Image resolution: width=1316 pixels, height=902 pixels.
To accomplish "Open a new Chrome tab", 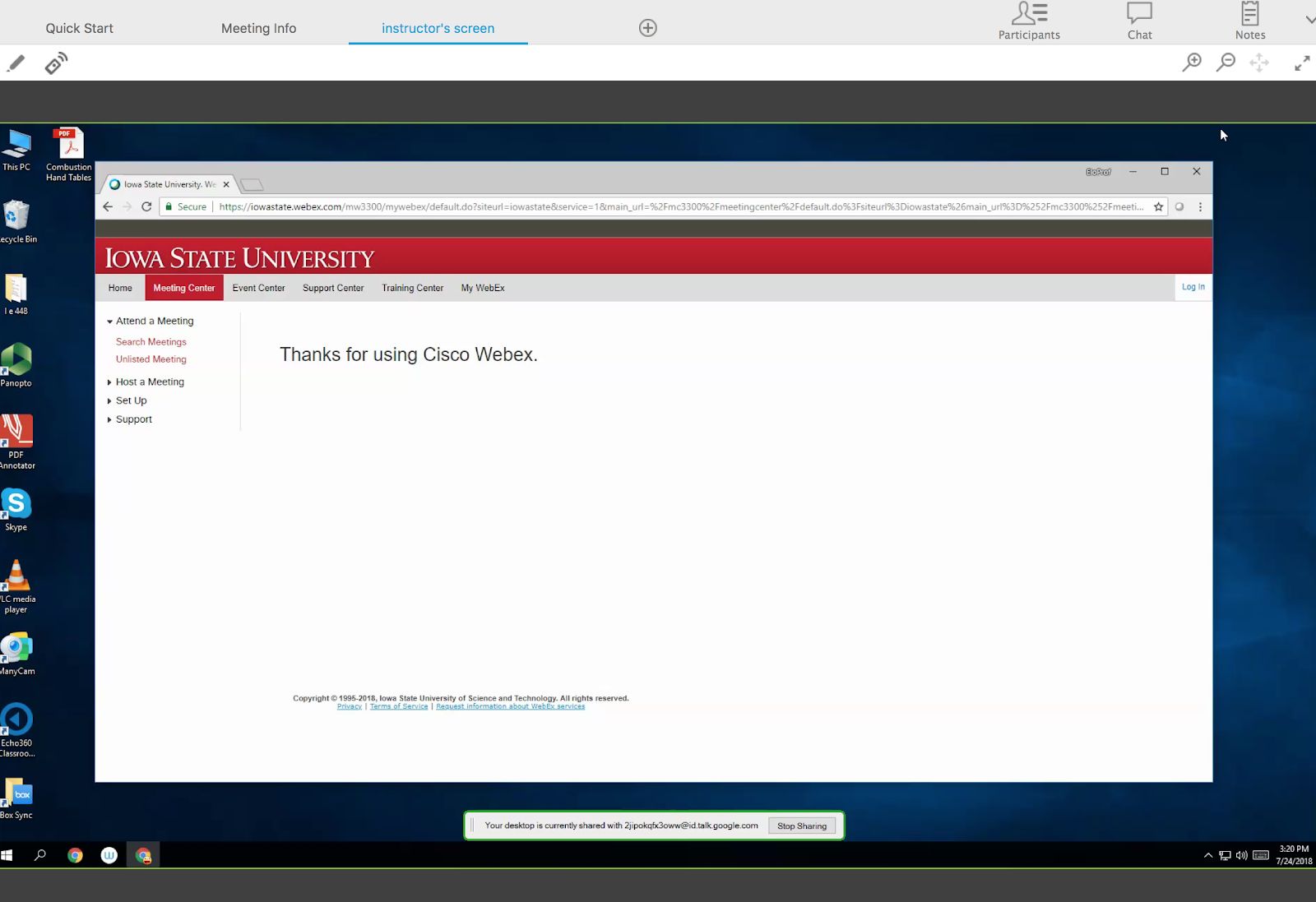I will (x=252, y=184).
